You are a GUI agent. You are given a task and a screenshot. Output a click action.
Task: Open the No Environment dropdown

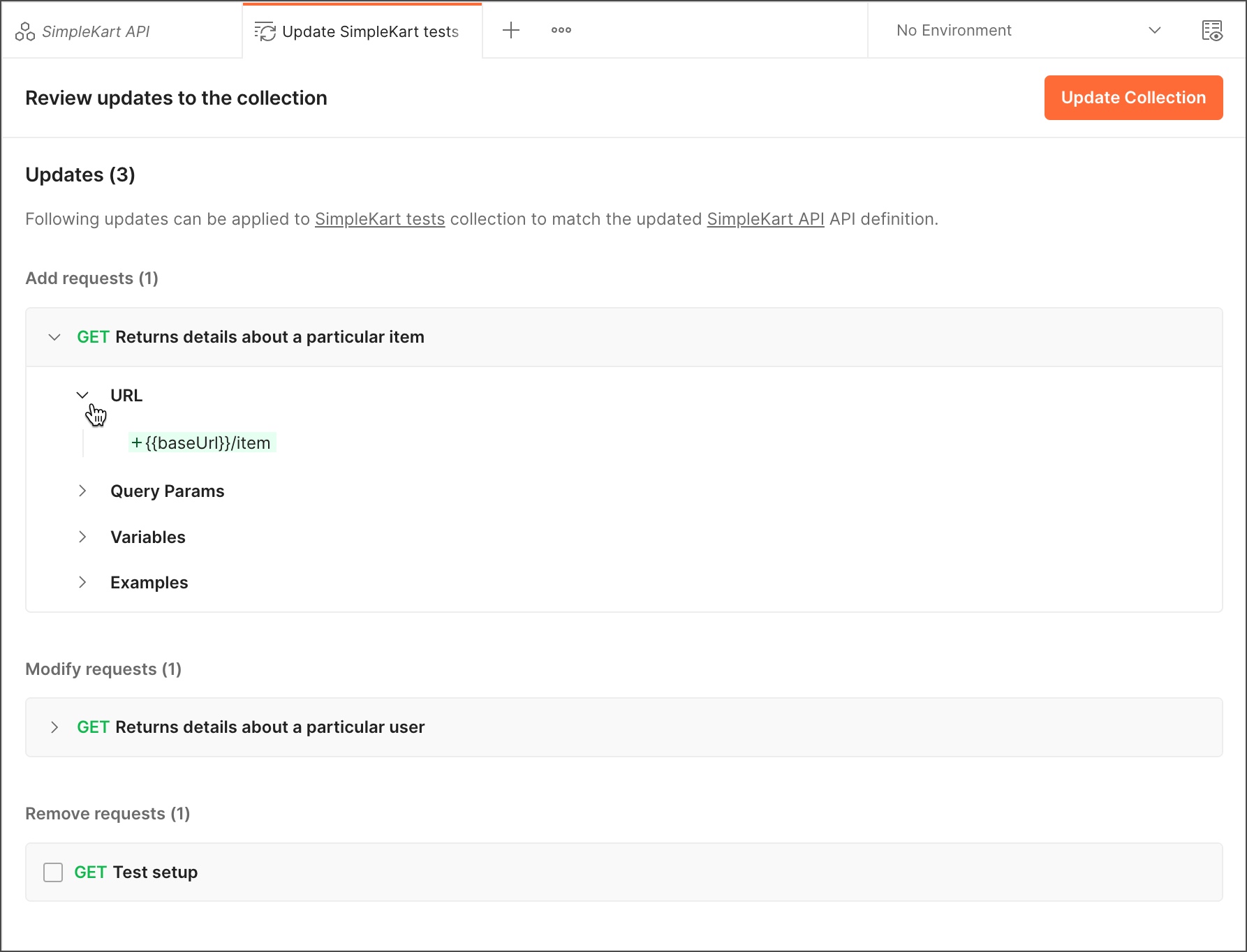tap(1028, 31)
